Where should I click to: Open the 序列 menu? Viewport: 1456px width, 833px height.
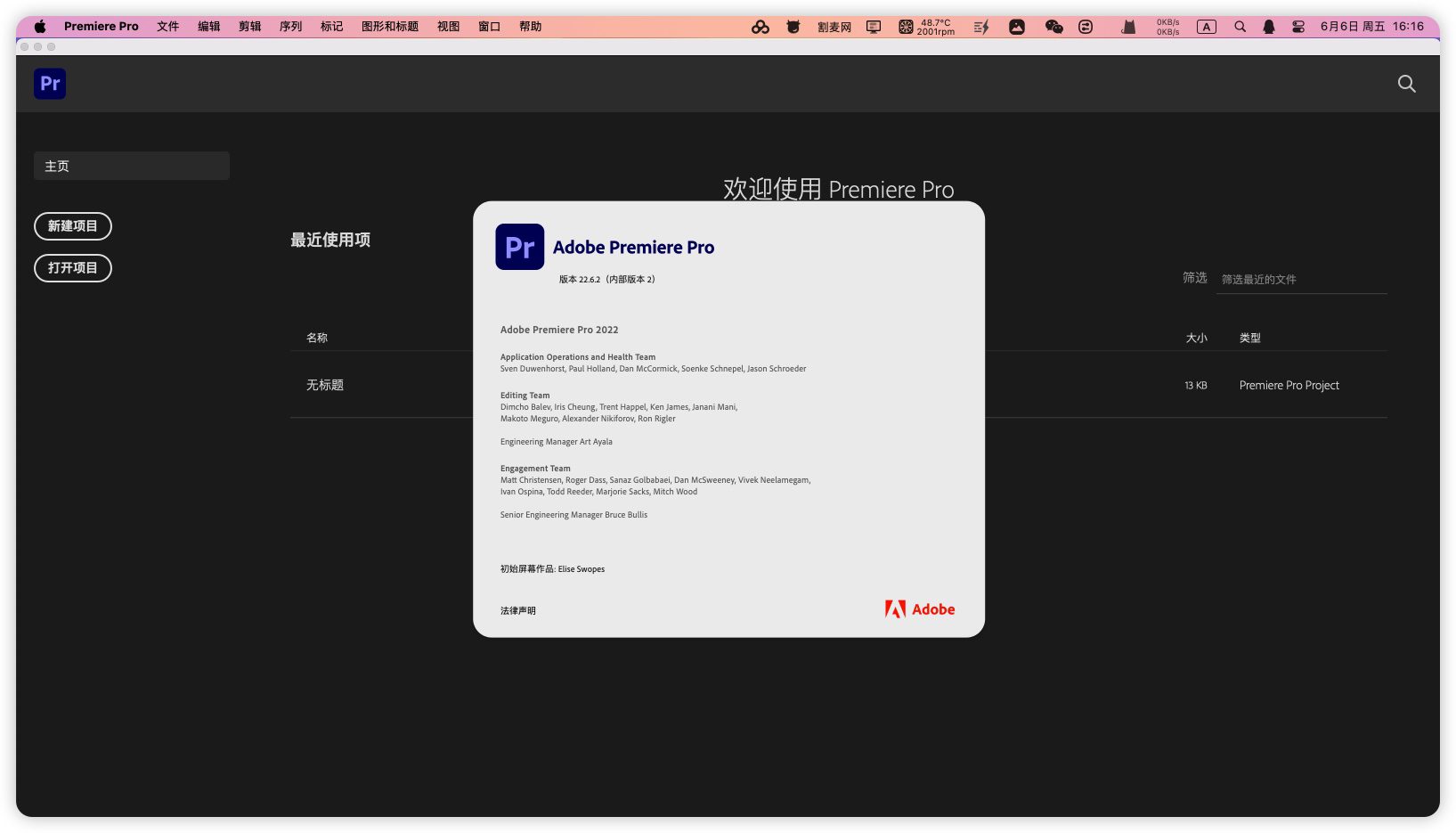pos(290,27)
